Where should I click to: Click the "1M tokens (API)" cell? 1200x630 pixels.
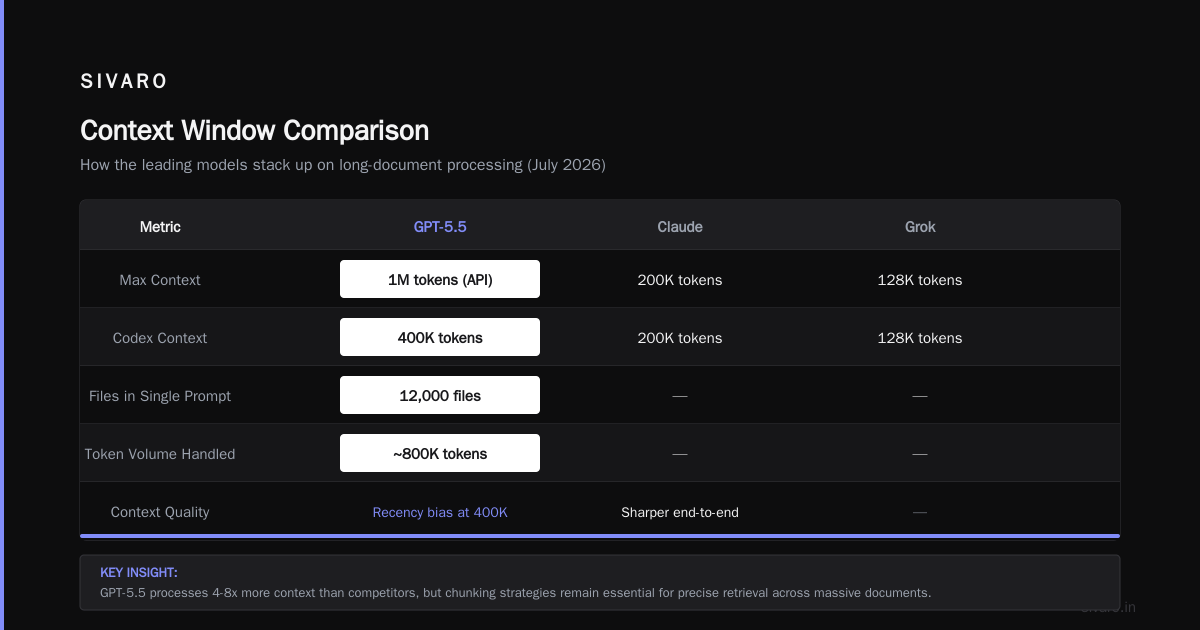click(440, 279)
